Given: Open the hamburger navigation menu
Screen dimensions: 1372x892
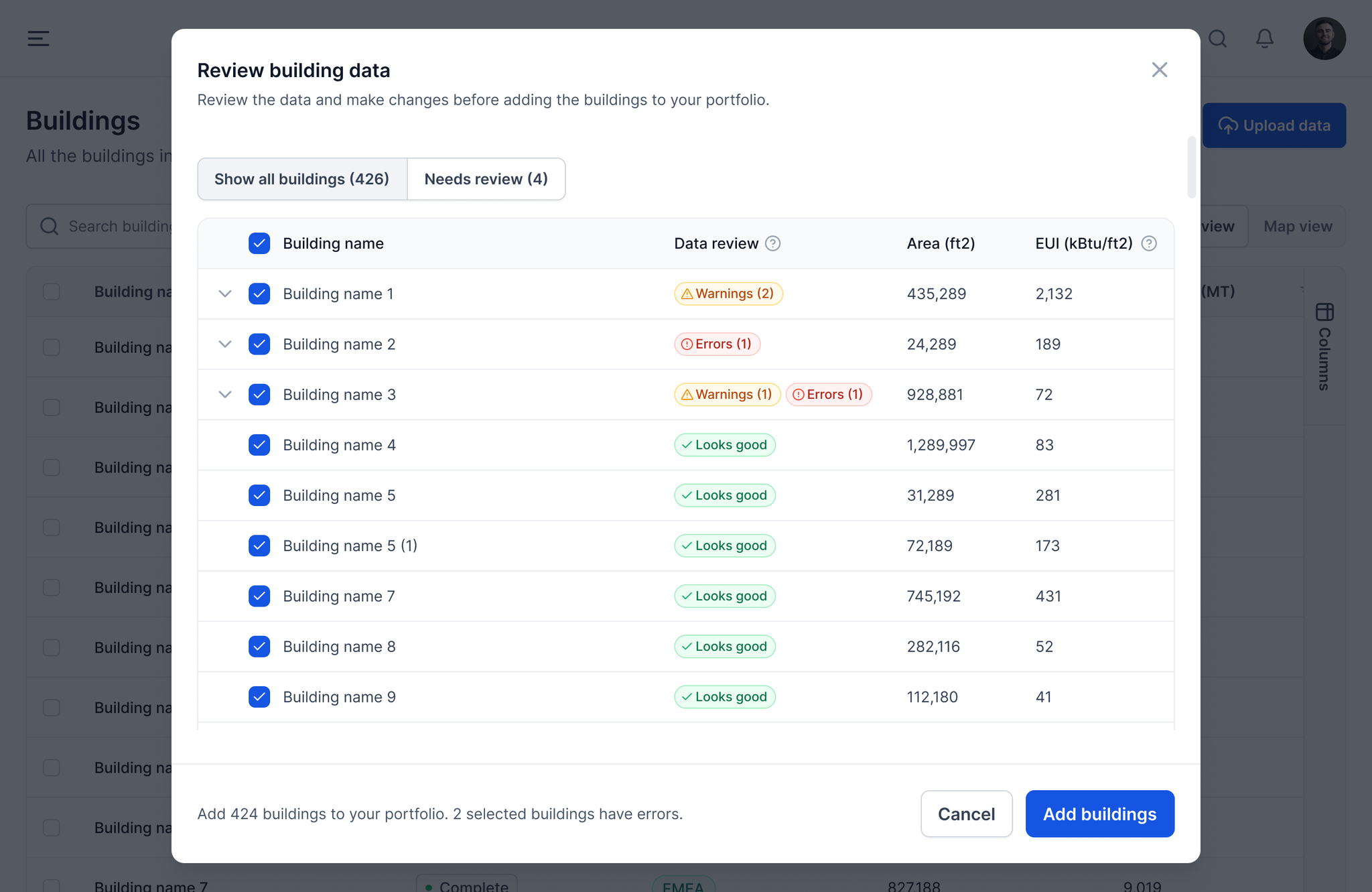Looking at the screenshot, I should coord(38,38).
